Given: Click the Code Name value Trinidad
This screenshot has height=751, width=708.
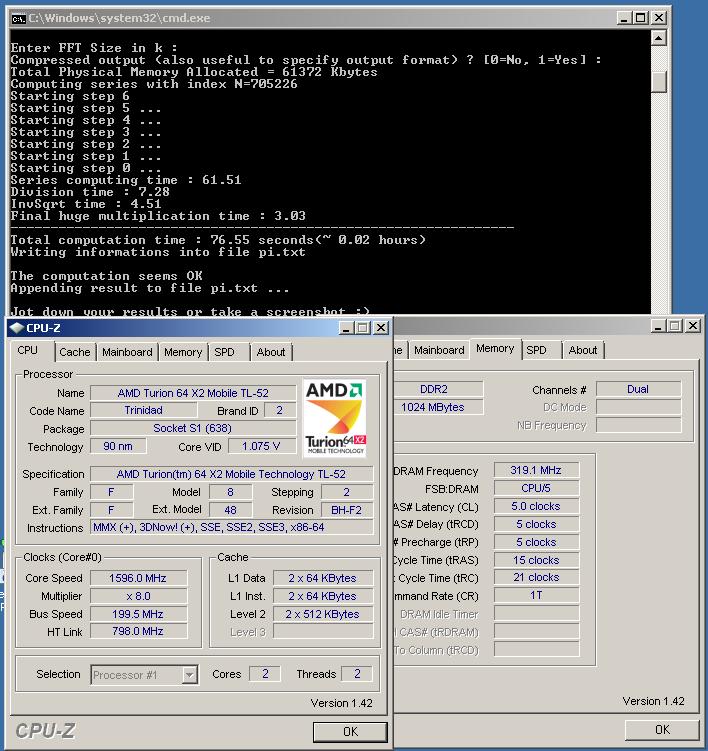Looking at the screenshot, I should 143,410.
